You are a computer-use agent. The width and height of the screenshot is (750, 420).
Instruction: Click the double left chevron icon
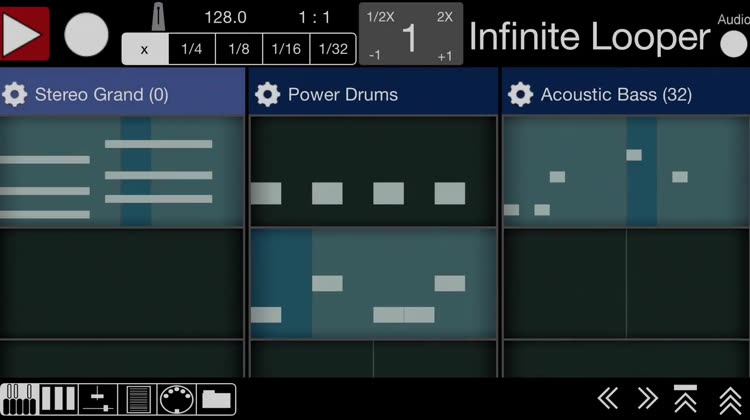(x=608, y=398)
